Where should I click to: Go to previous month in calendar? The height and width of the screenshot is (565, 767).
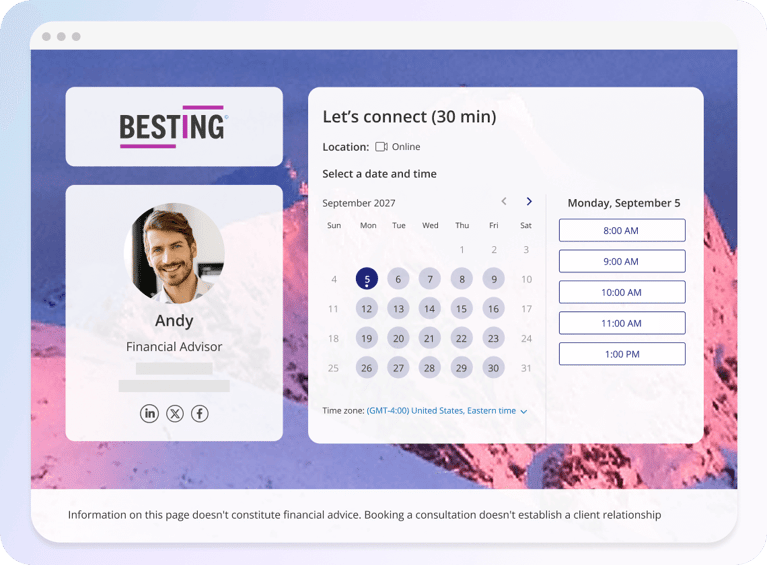click(x=504, y=202)
